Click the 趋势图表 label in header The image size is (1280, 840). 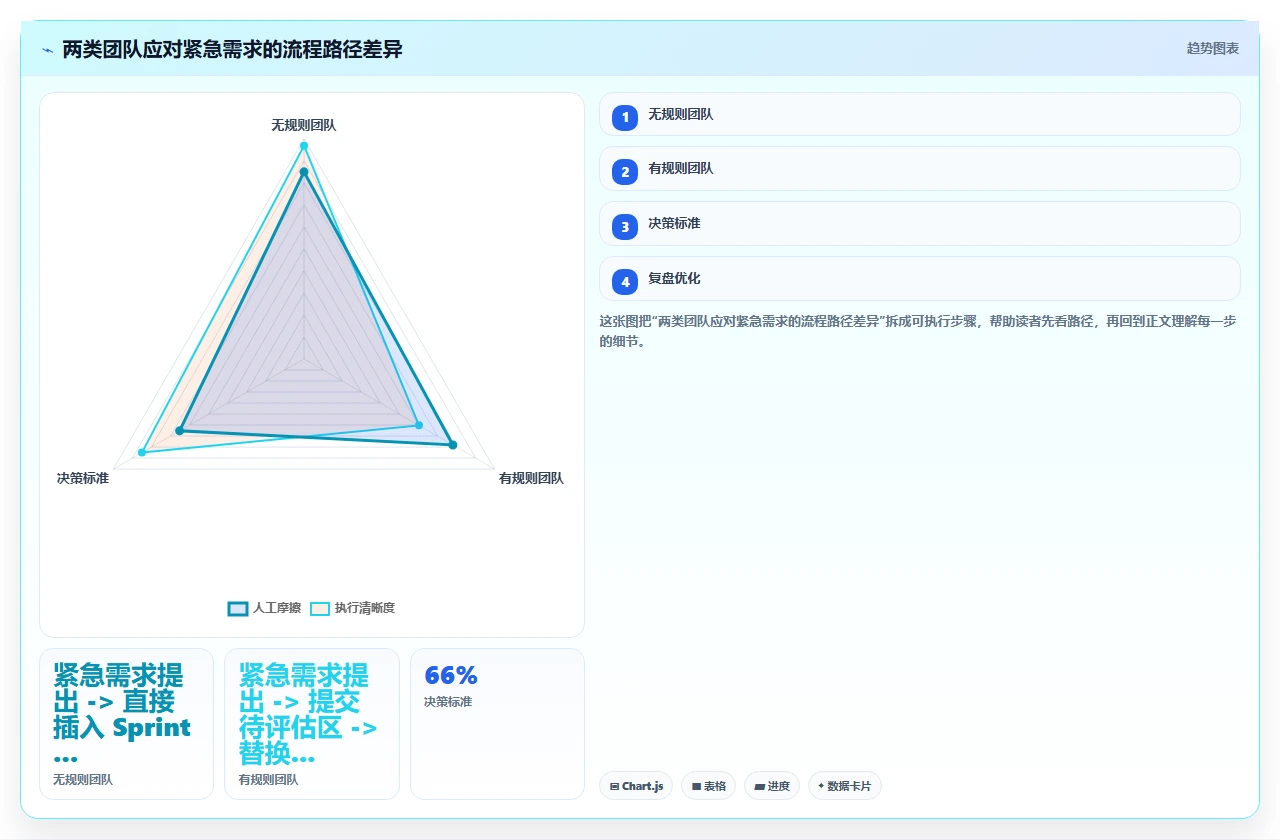tap(1213, 48)
